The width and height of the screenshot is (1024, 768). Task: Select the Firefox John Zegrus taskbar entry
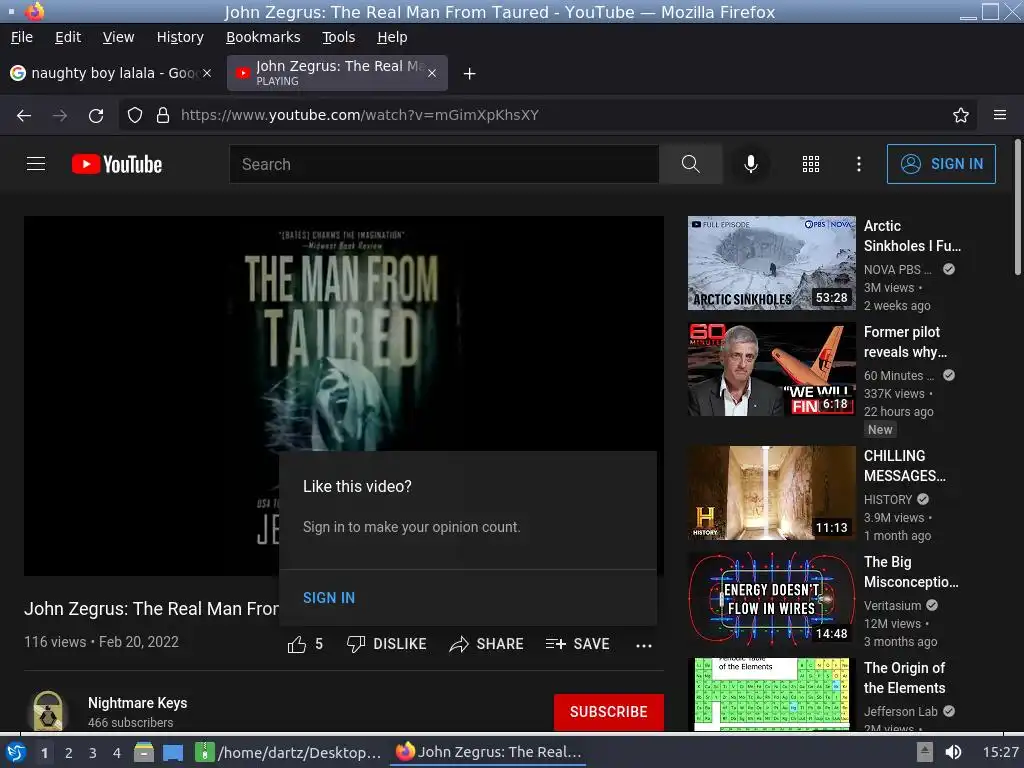(488, 752)
